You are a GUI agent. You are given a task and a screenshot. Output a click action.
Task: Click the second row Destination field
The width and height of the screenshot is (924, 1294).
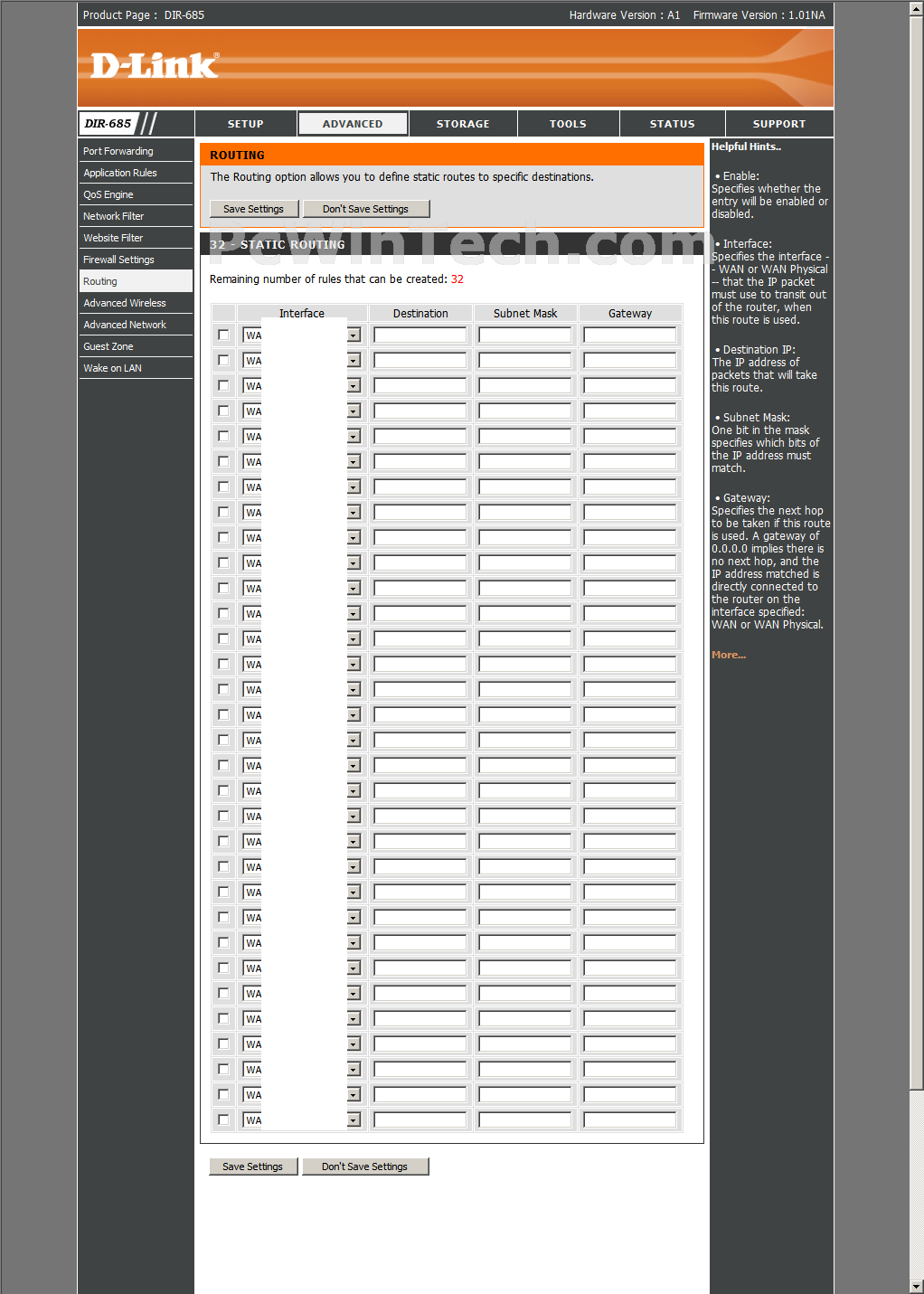coord(420,361)
